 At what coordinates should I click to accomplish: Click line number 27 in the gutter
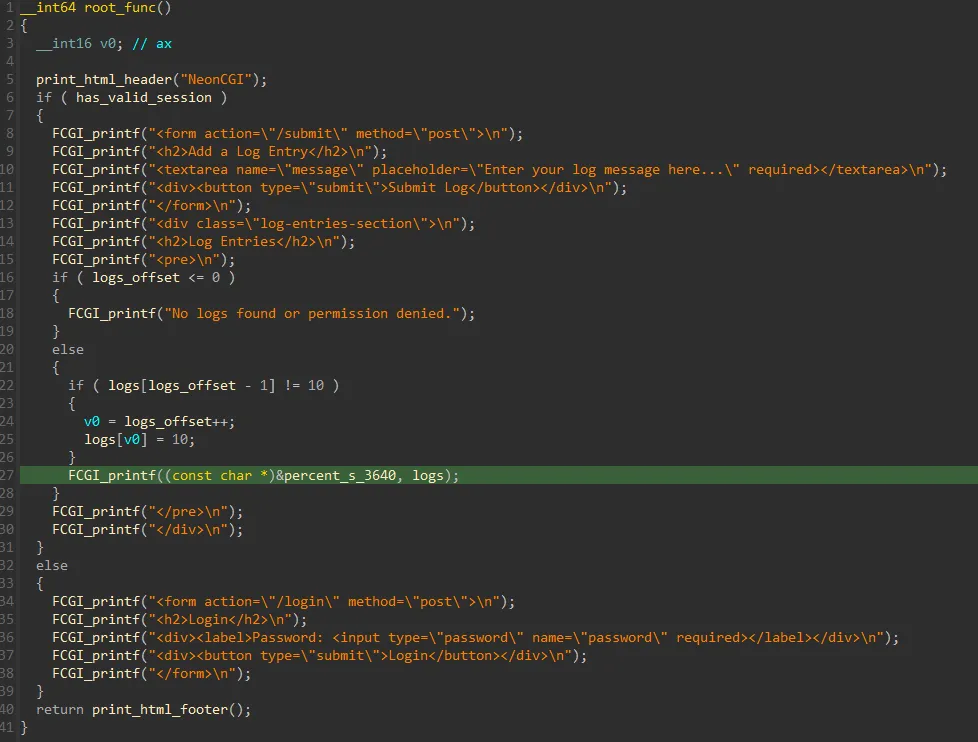[7, 476]
